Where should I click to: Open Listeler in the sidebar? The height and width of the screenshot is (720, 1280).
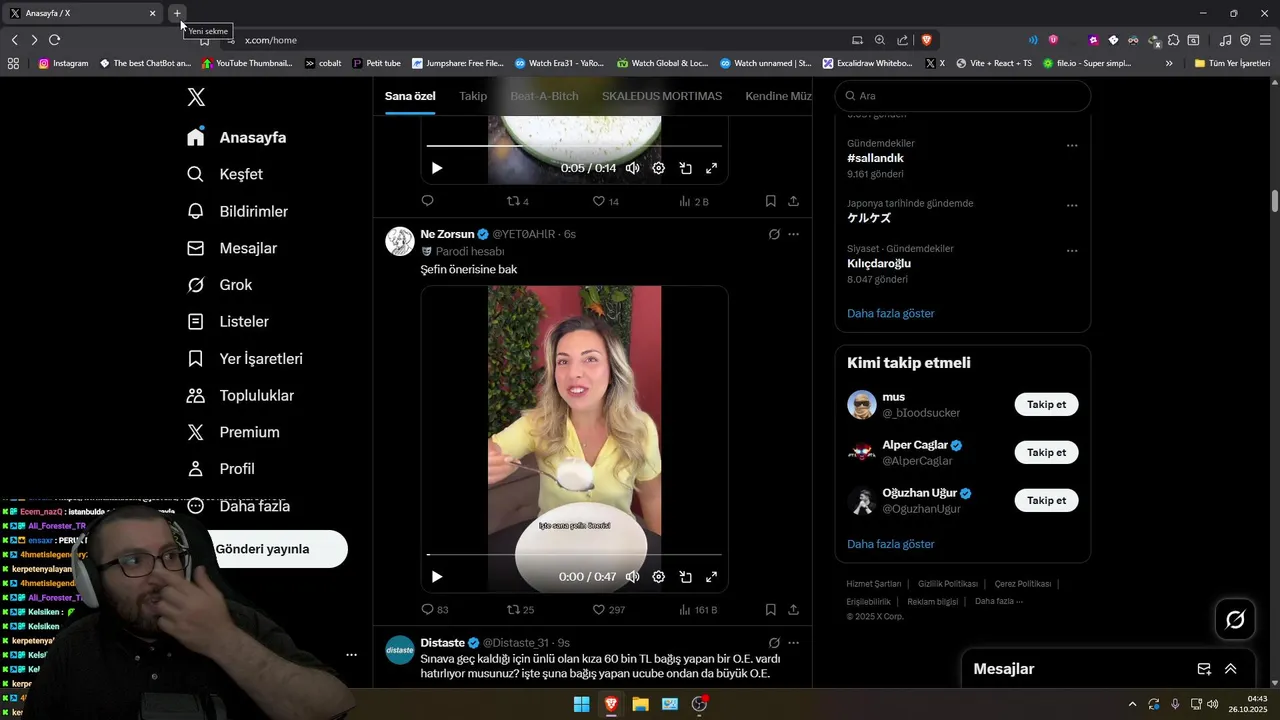coord(228,322)
